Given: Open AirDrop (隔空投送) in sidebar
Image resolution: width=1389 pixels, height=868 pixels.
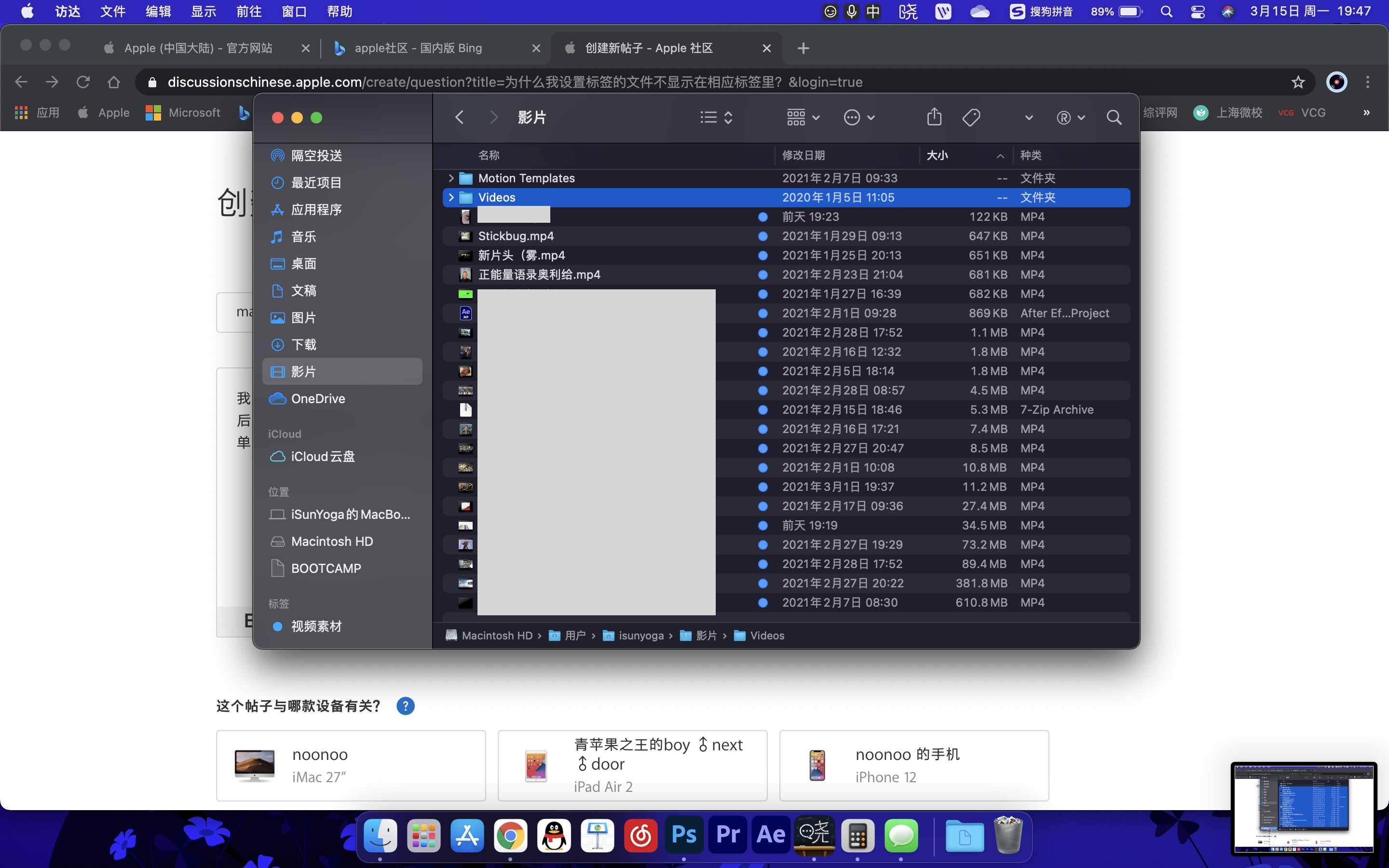Looking at the screenshot, I should click(x=316, y=156).
